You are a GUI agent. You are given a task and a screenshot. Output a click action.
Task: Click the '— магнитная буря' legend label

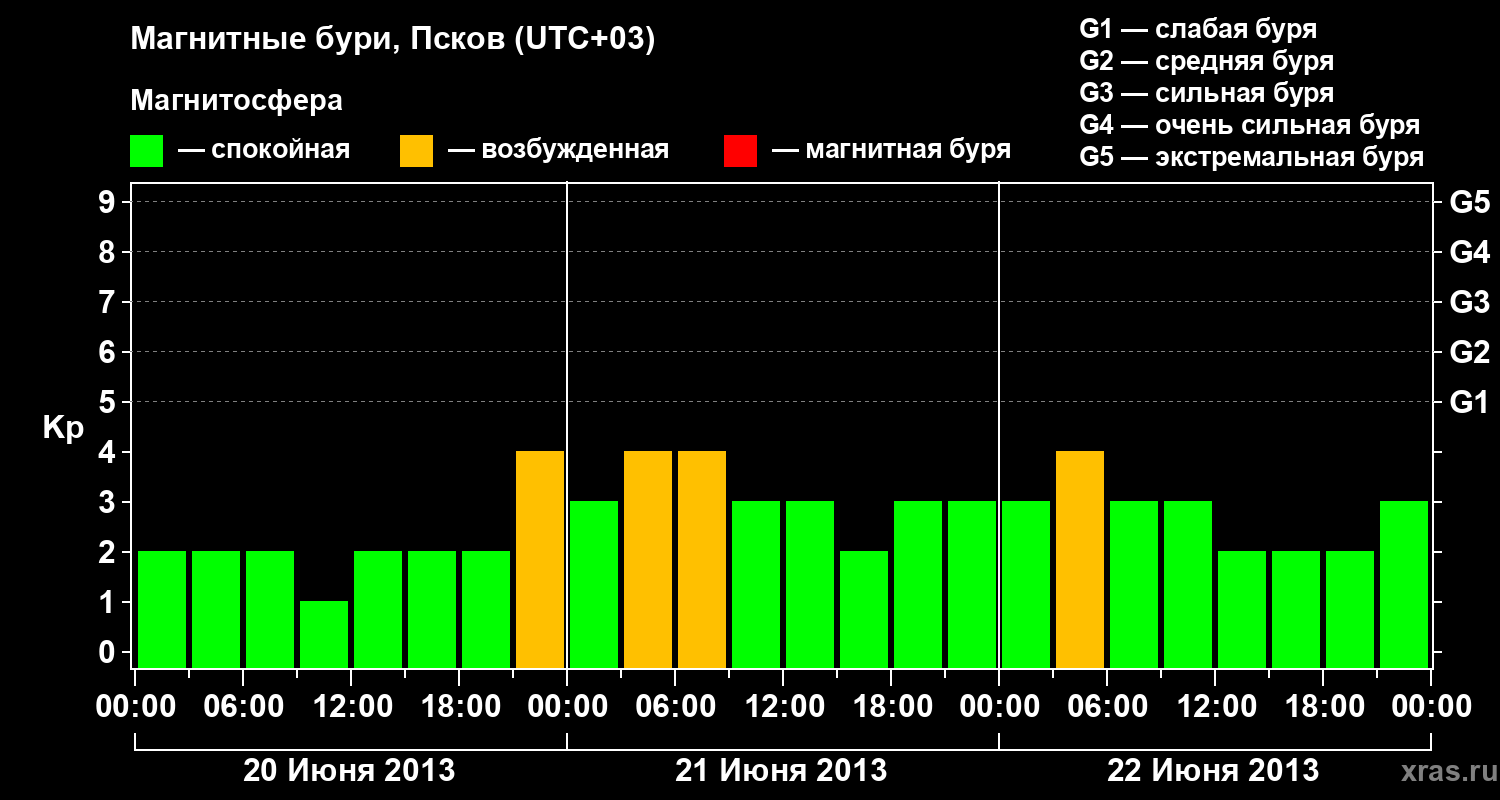tap(891, 150)
